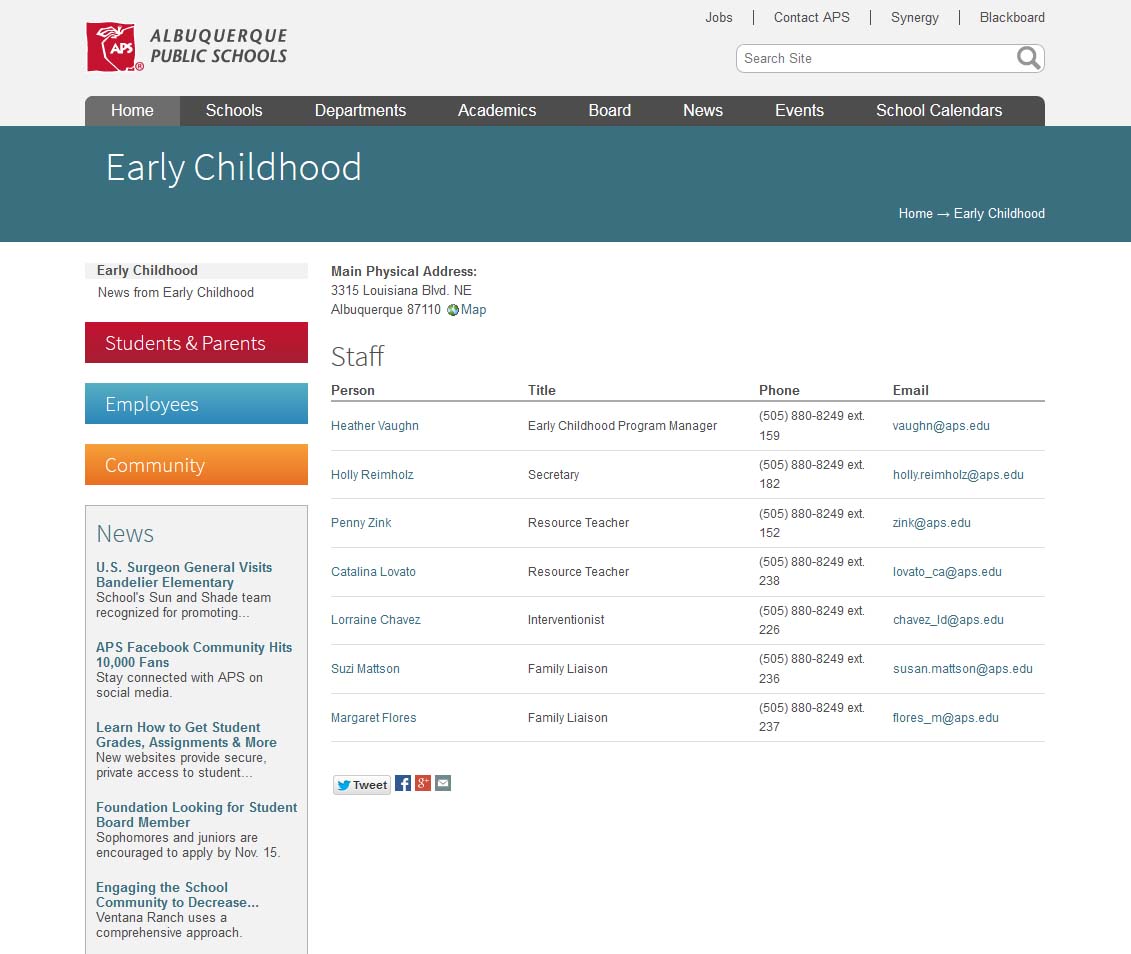Click into the Search Site field

tap(876, 58)
